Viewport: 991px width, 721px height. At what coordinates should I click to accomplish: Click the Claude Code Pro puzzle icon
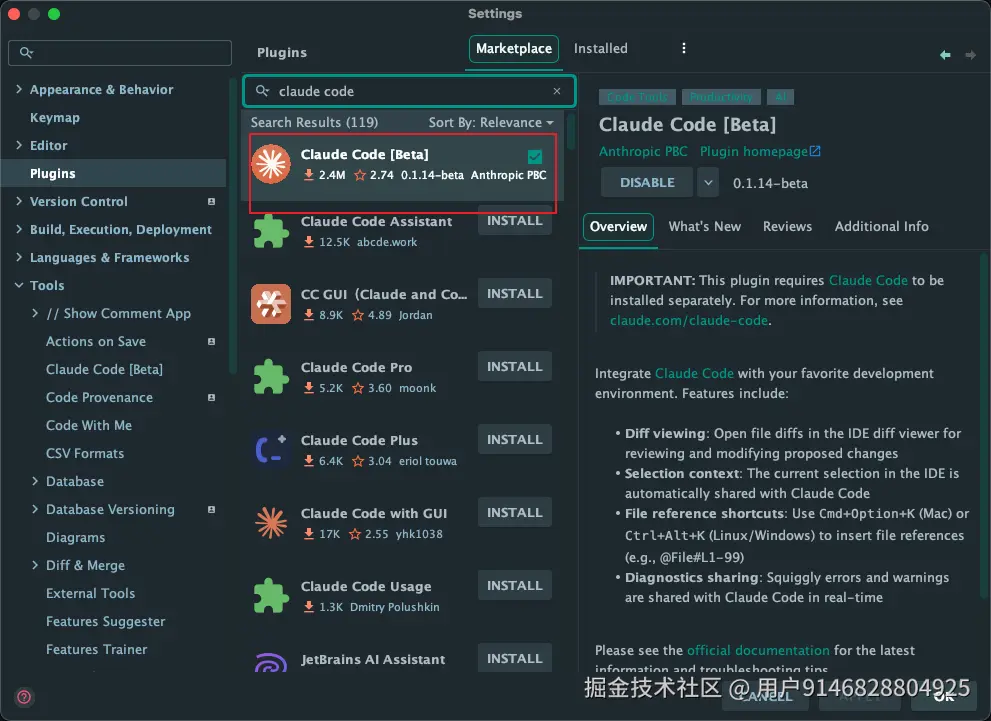point(271,377)
